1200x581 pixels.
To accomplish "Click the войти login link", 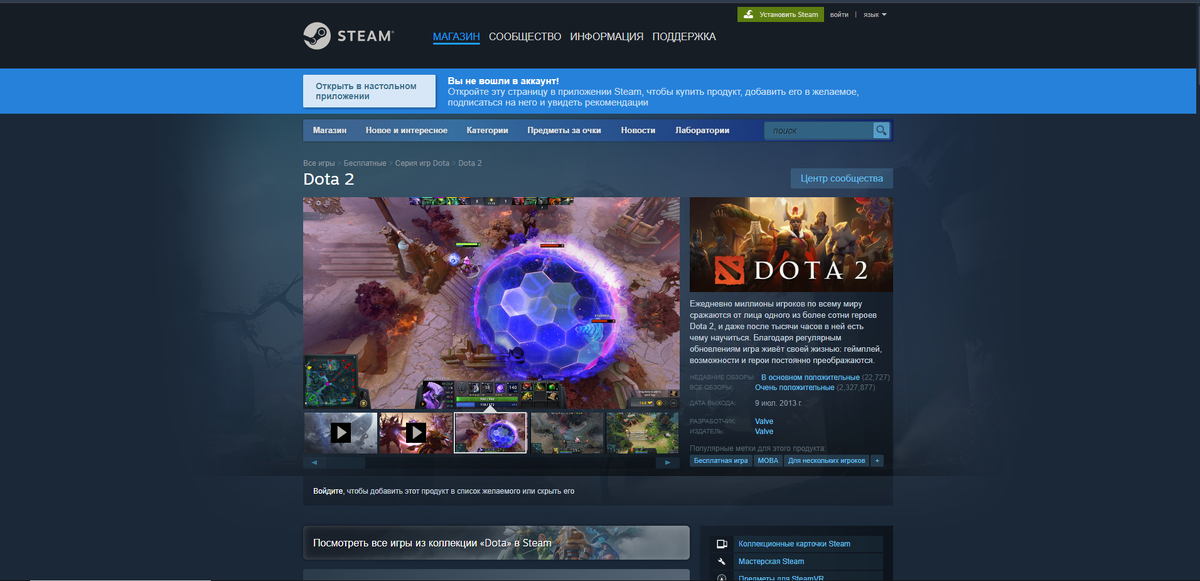I will (x=839, y=15).
